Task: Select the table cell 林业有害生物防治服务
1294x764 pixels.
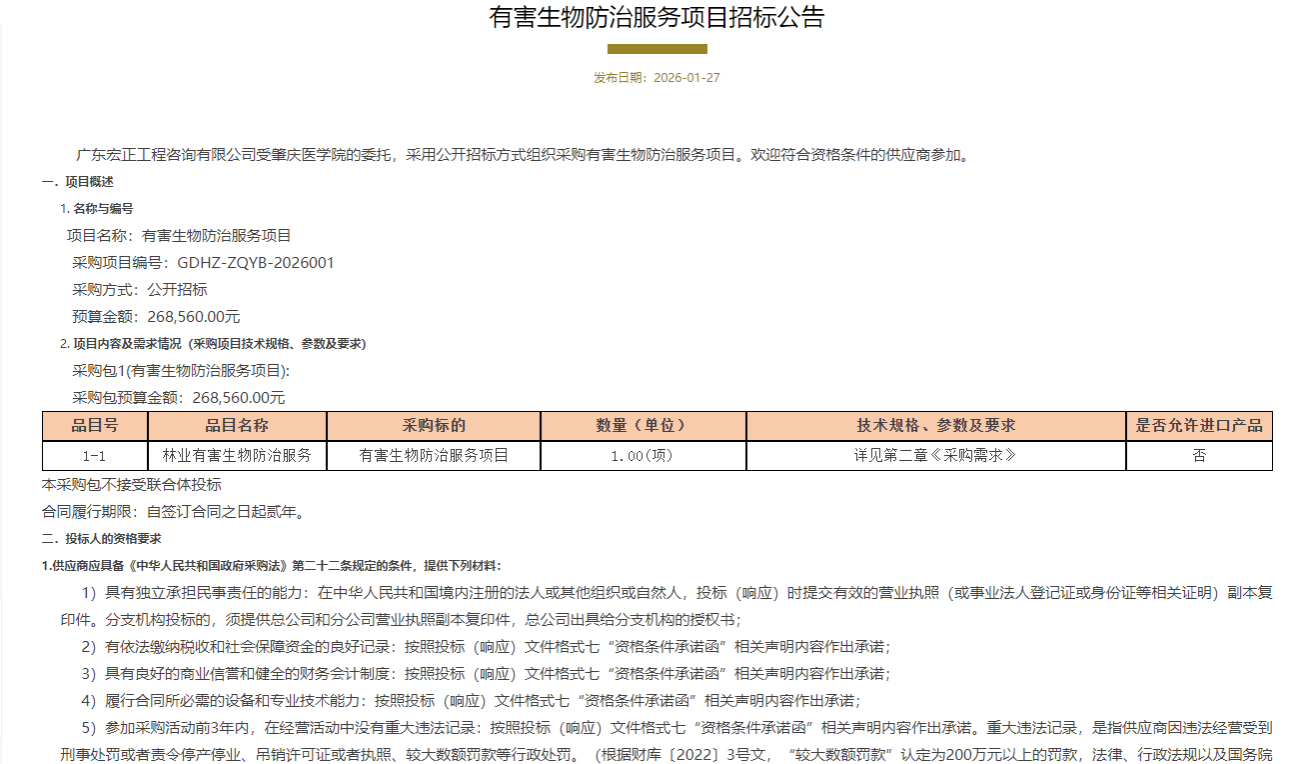Action: click(237, 456)
